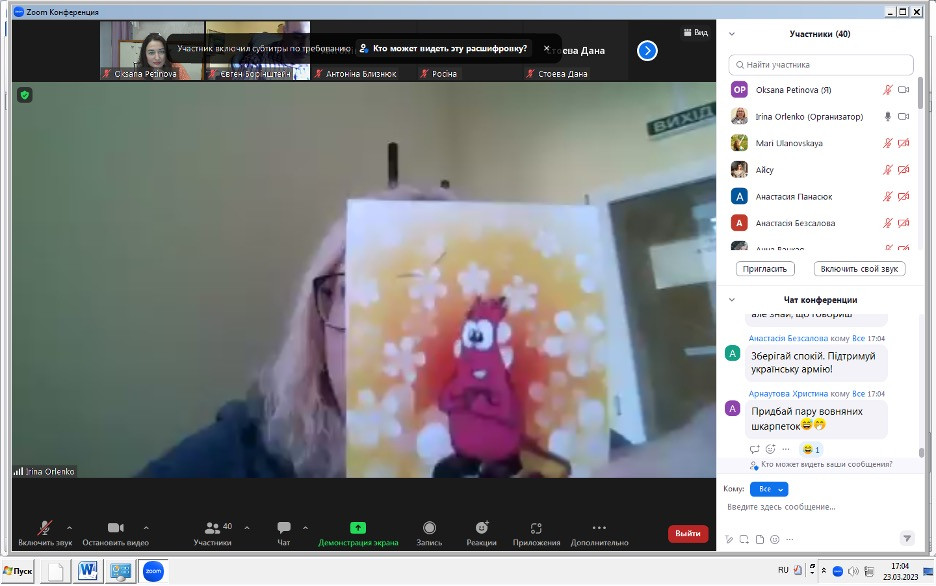Viewport: 936px width, 586px height.
Task: Select Стоєва Дана participant tile
Action: [575, 51]
